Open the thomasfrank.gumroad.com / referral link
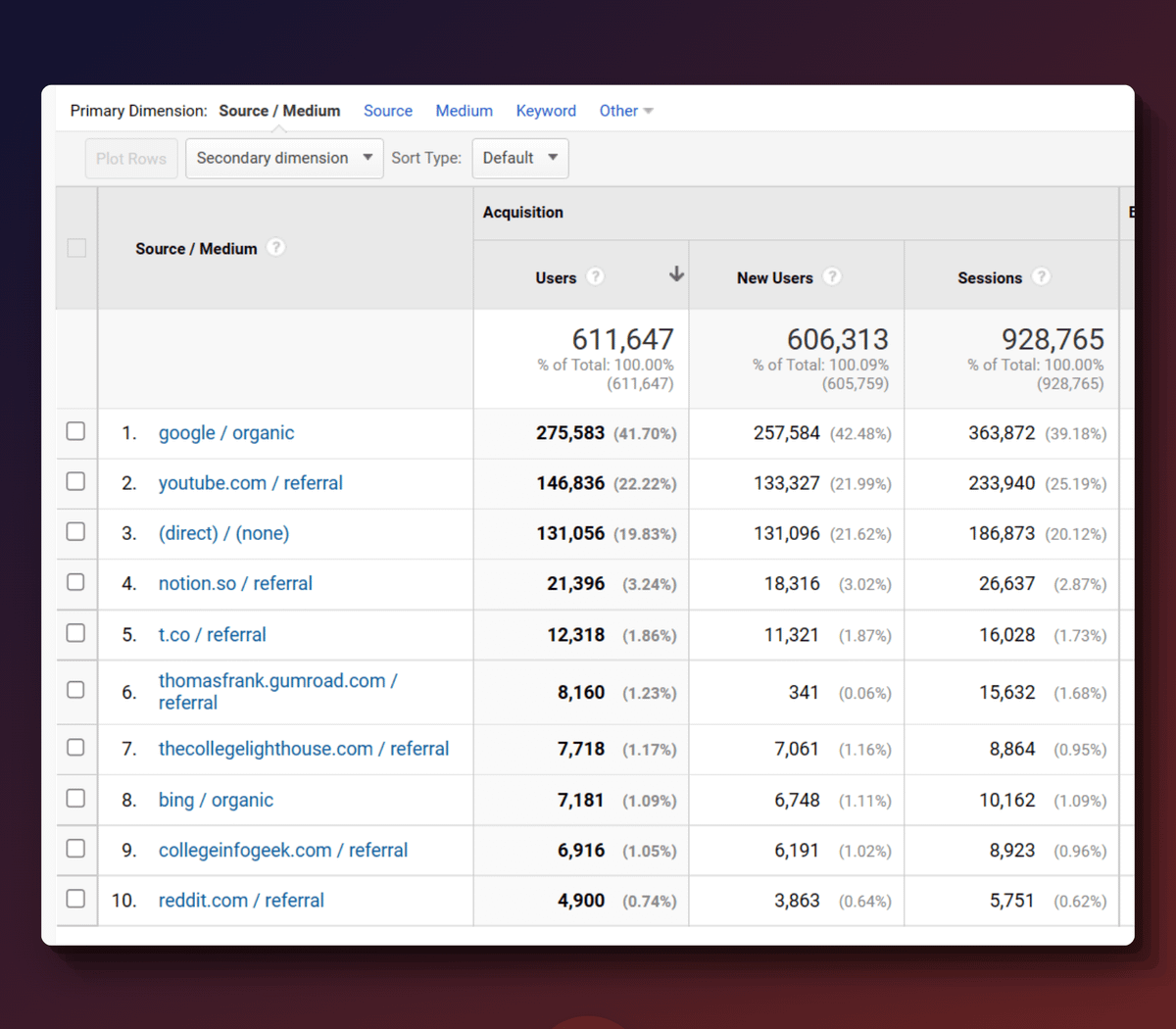The width and height of the screenshot is (1176, 1029). [278, 691]
